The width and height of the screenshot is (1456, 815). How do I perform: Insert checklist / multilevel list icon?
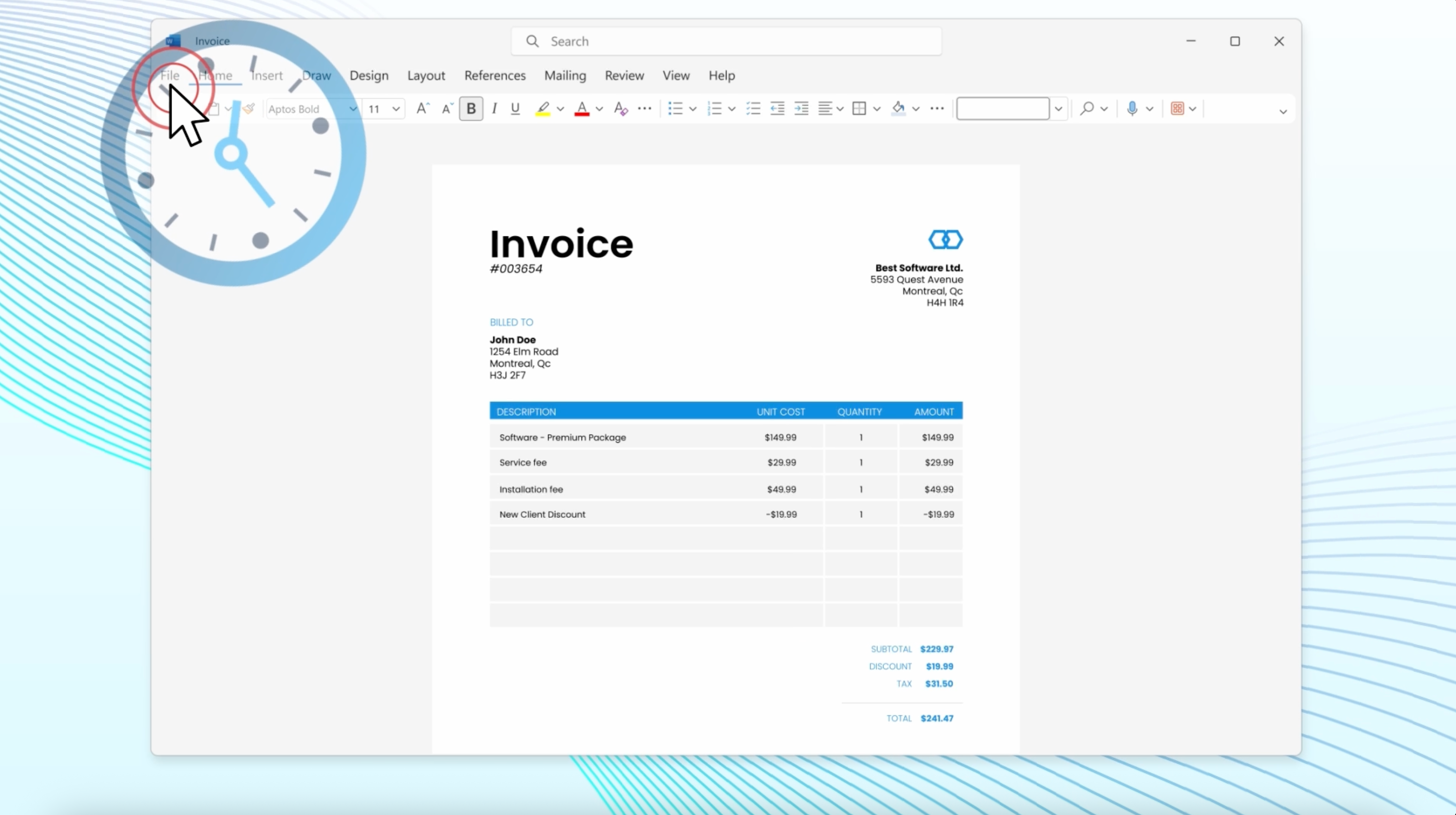(754, 108)
